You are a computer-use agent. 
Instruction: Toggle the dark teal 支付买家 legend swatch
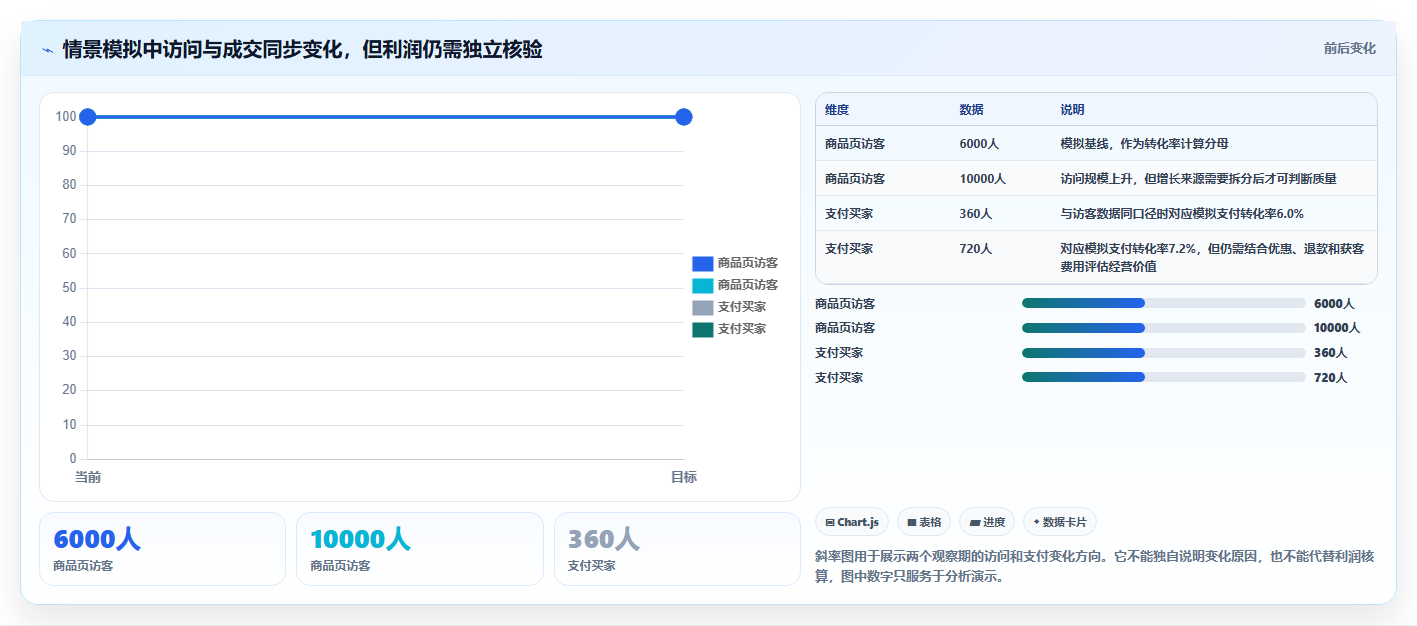(702, 329)
